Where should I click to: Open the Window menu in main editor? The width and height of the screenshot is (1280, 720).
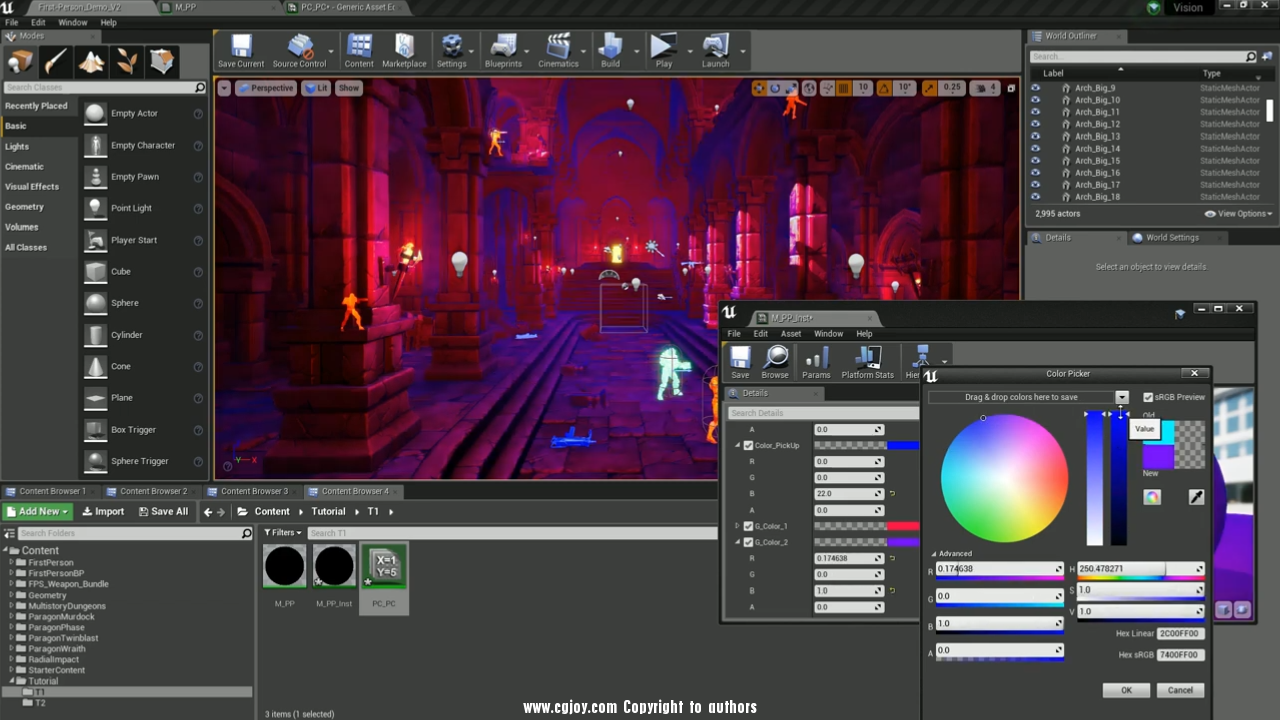72,22
